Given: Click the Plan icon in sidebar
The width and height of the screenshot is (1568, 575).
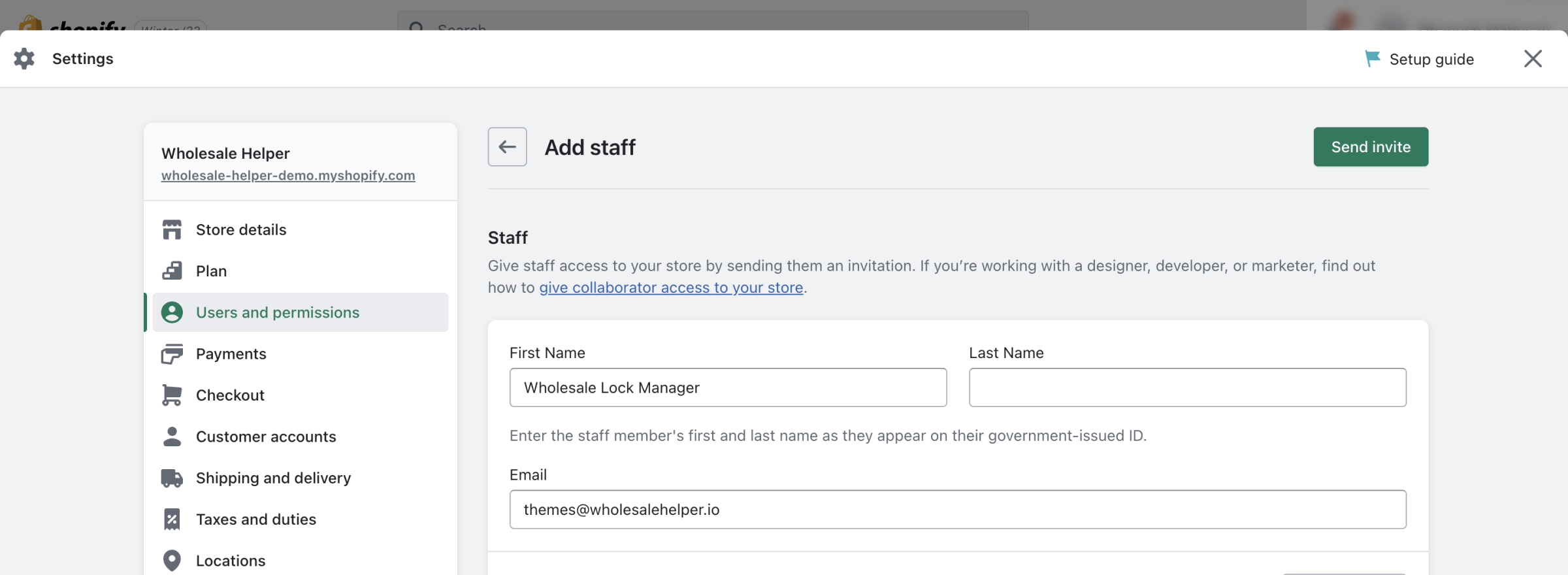Looking at the screenshot, I should [x=172, y=271].
